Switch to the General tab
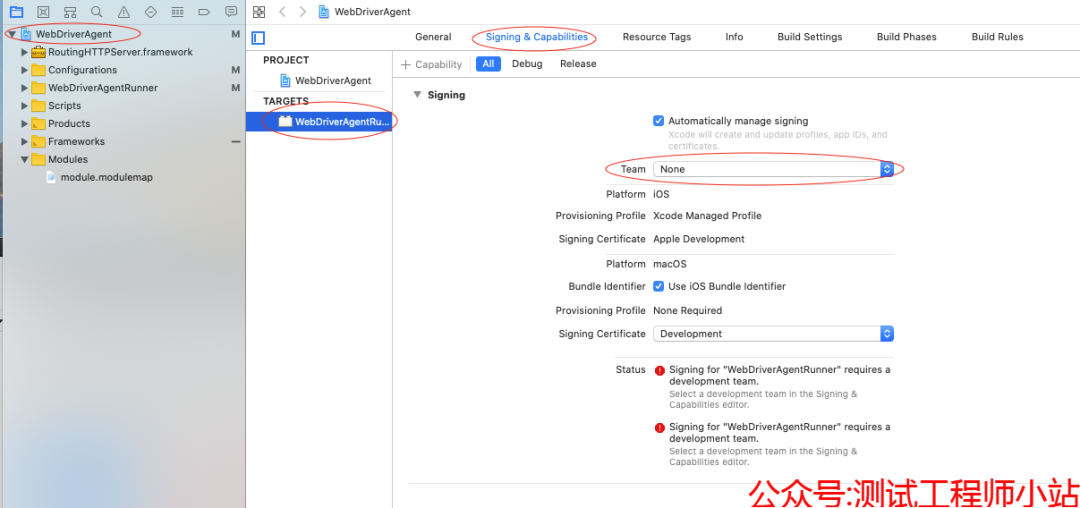 point(433,37)
